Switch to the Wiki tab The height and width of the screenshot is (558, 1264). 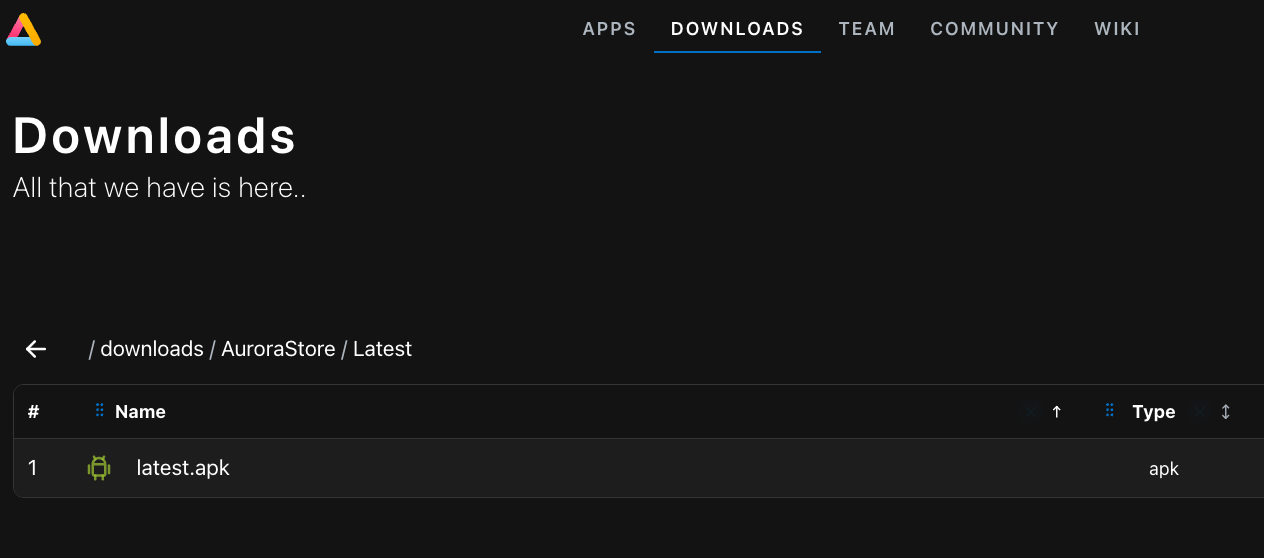pyautogui.click(x=1117, y=29)
